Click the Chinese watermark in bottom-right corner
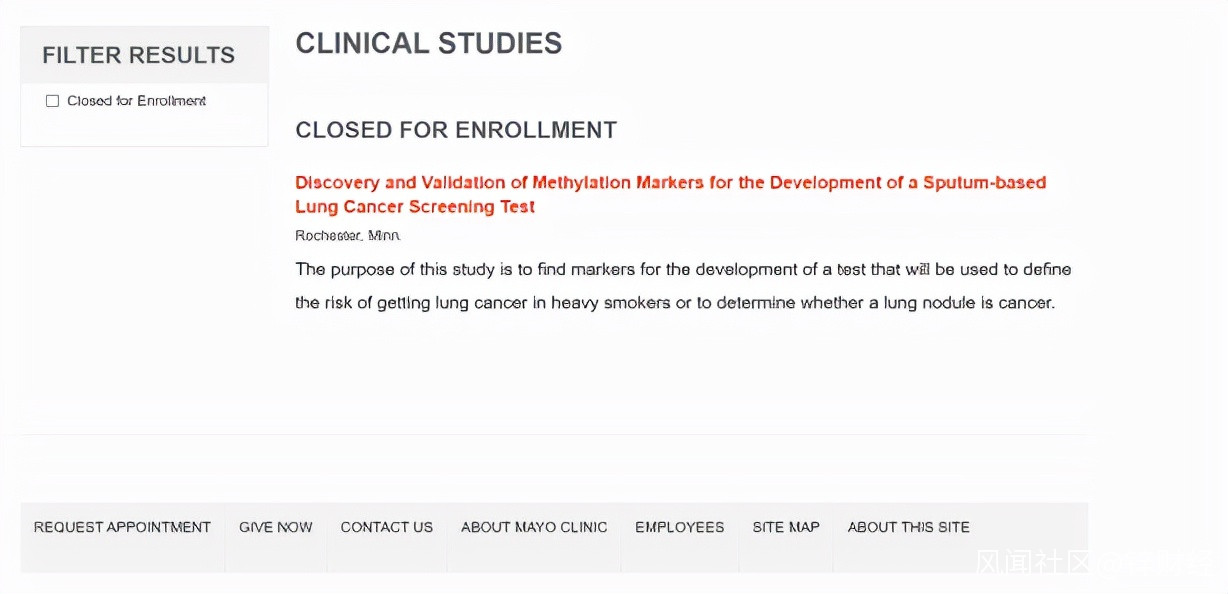The image size is (1228, 594). point(1095,562)
